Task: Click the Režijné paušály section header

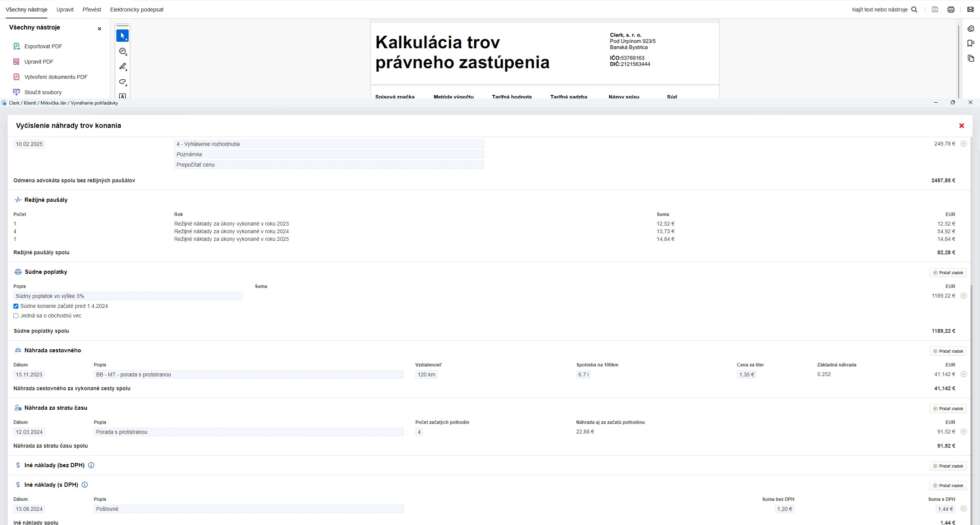Action: (46, 200)
